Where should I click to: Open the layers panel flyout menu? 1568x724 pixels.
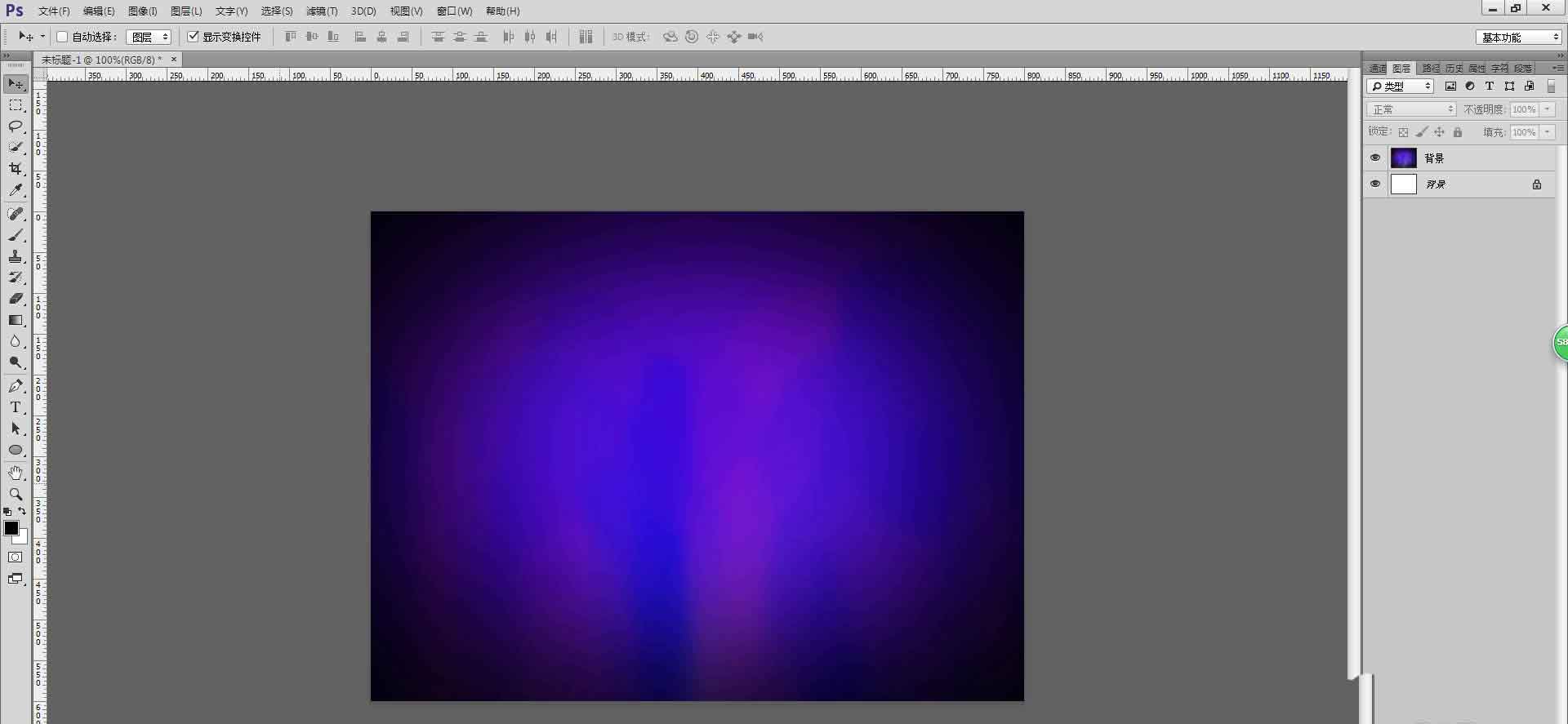(x=1558, y=68)
